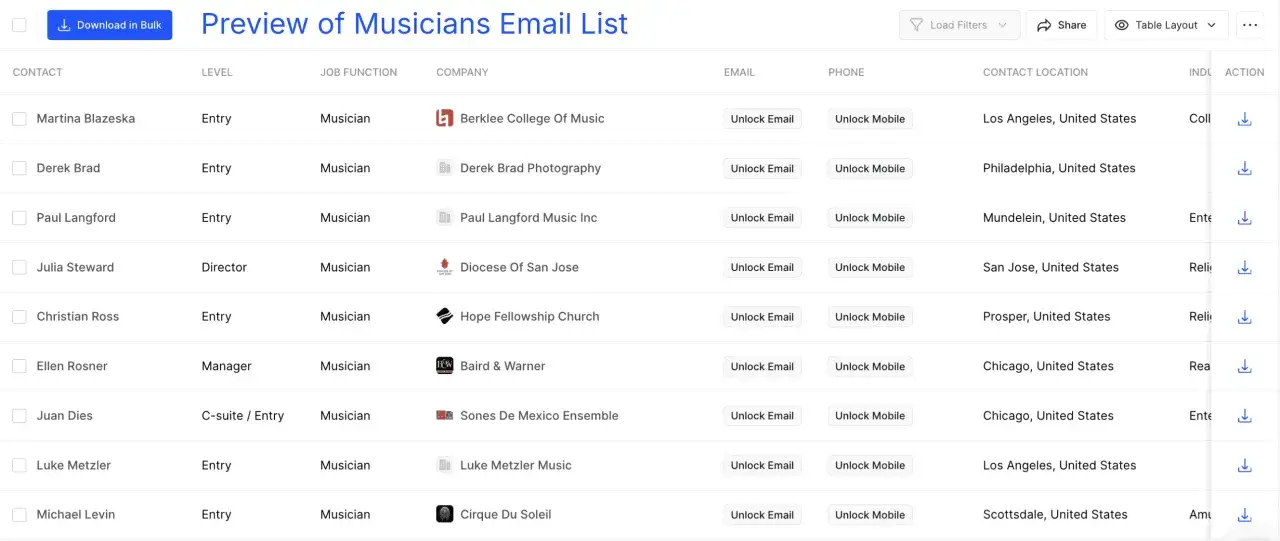Select Julia Steward's row checkbox
Viewport: 1280px width, 541px height.
[x=19, y=267]
